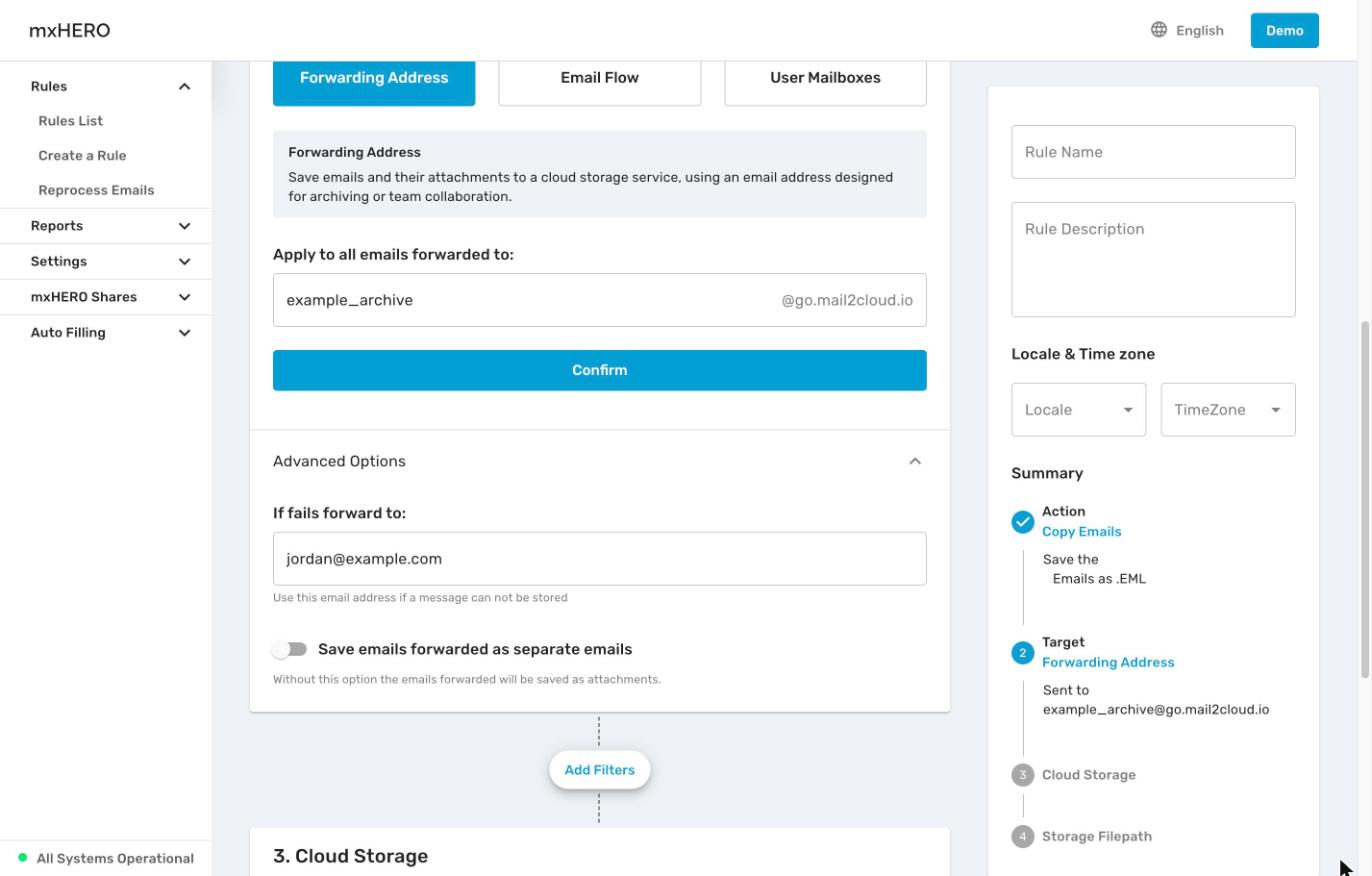Click the @go.mail2cloud.io domain suffix
Viewport: 1372px width, 876px height.
847,300
